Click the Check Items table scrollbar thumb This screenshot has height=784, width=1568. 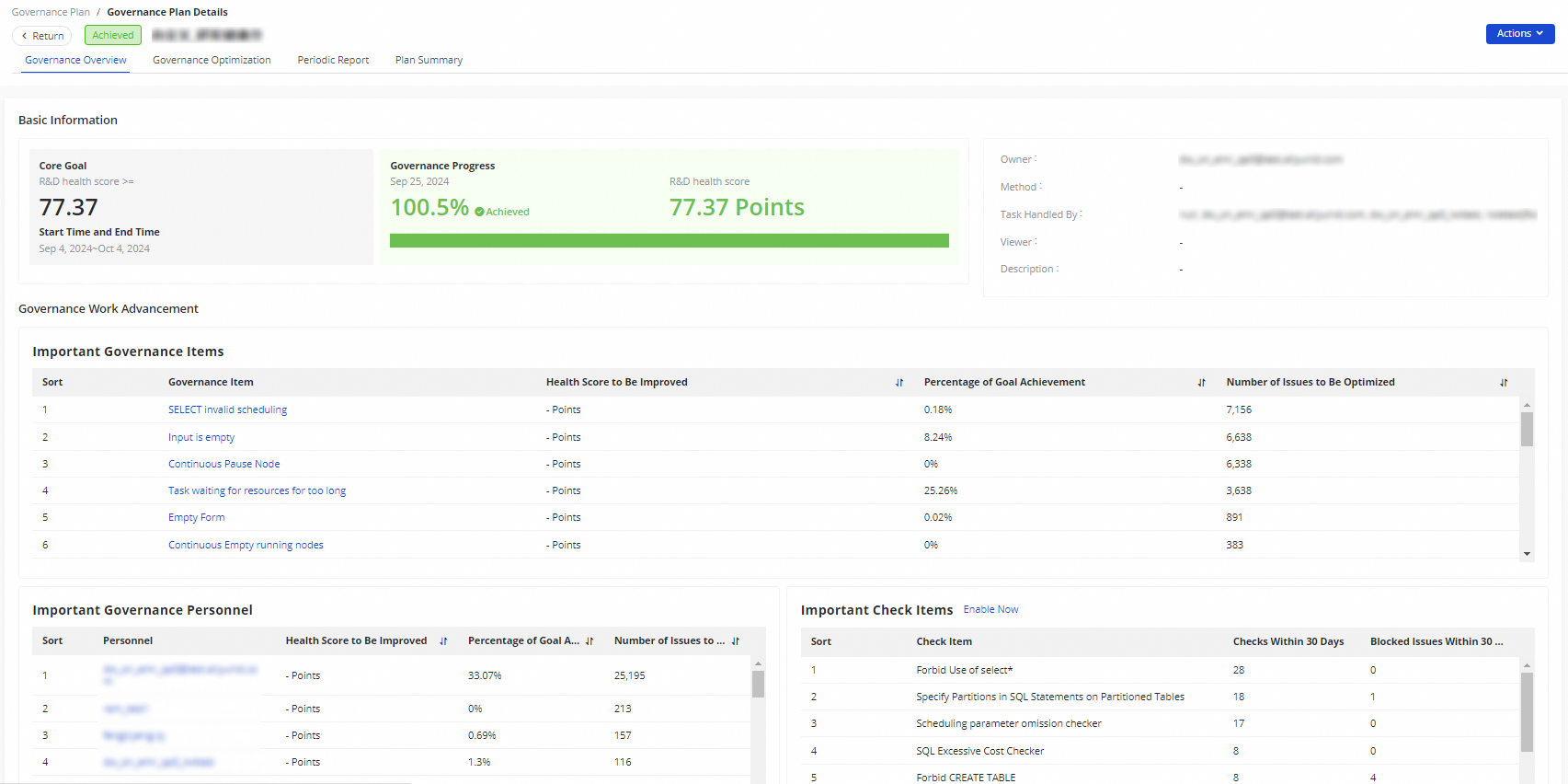pos(1527,712)
